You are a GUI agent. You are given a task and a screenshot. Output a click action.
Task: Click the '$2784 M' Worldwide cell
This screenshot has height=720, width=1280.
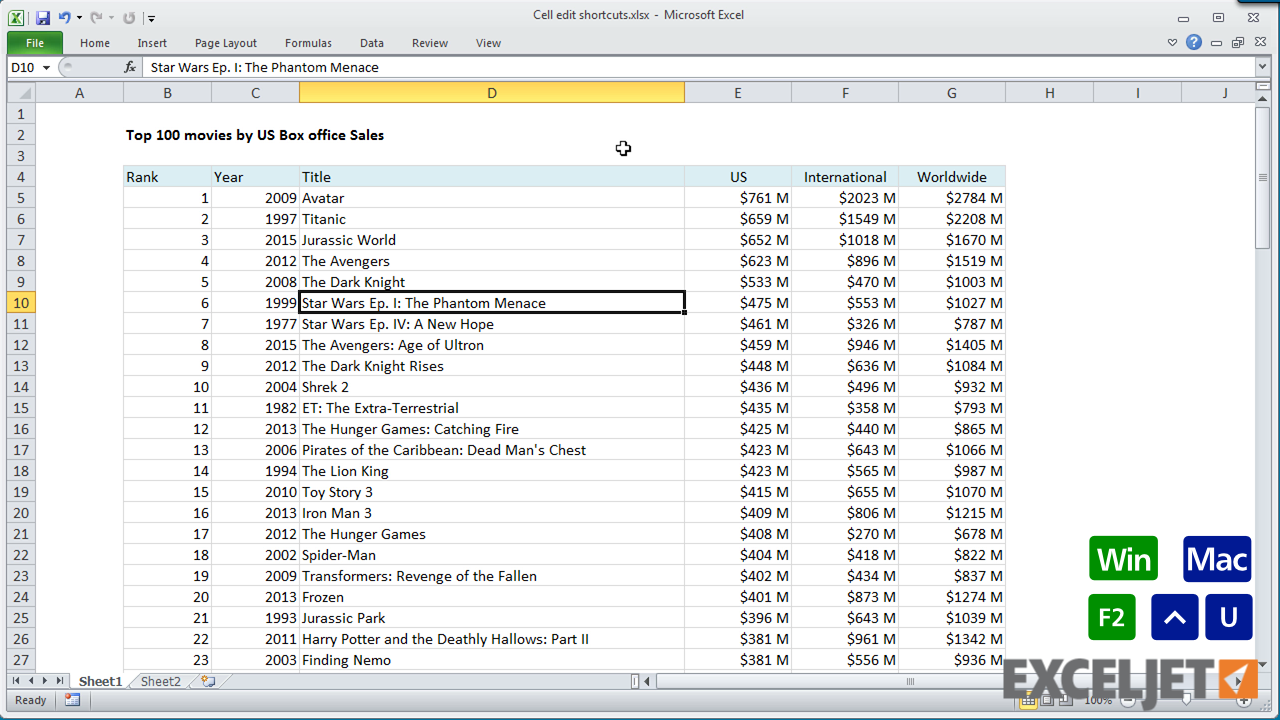point(952,198)
